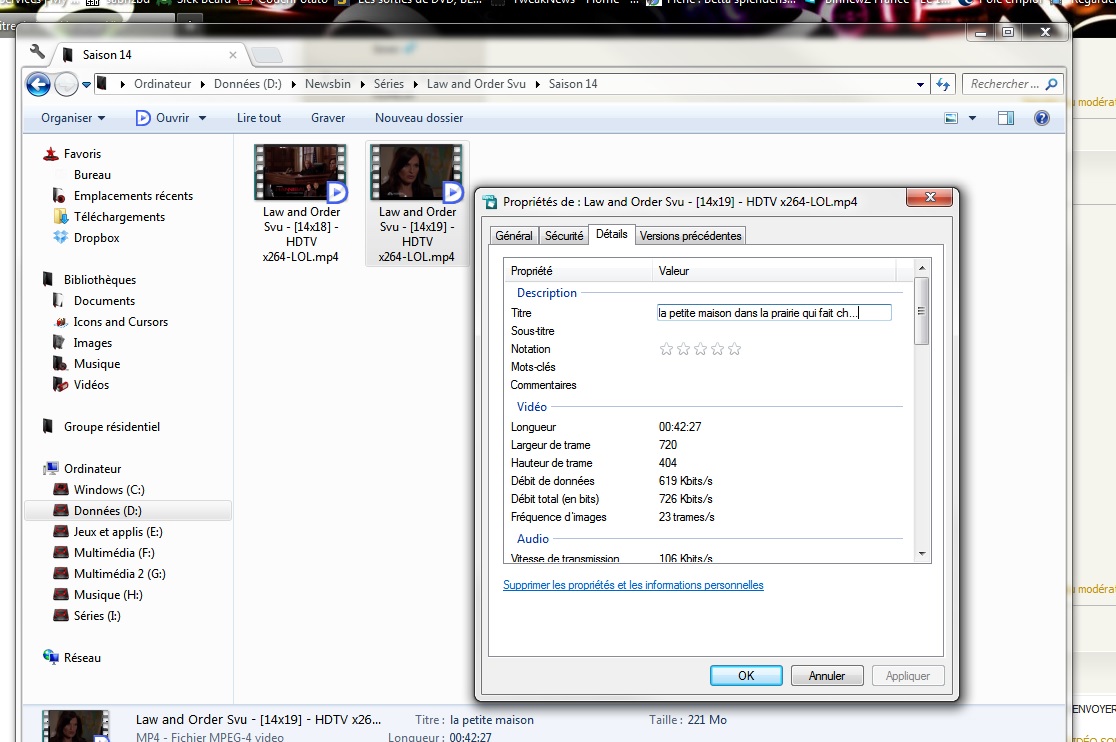Click the properties list scrollbar down arrow
The width and height of the screenshot is (1116, 742).
pos(922,553)
